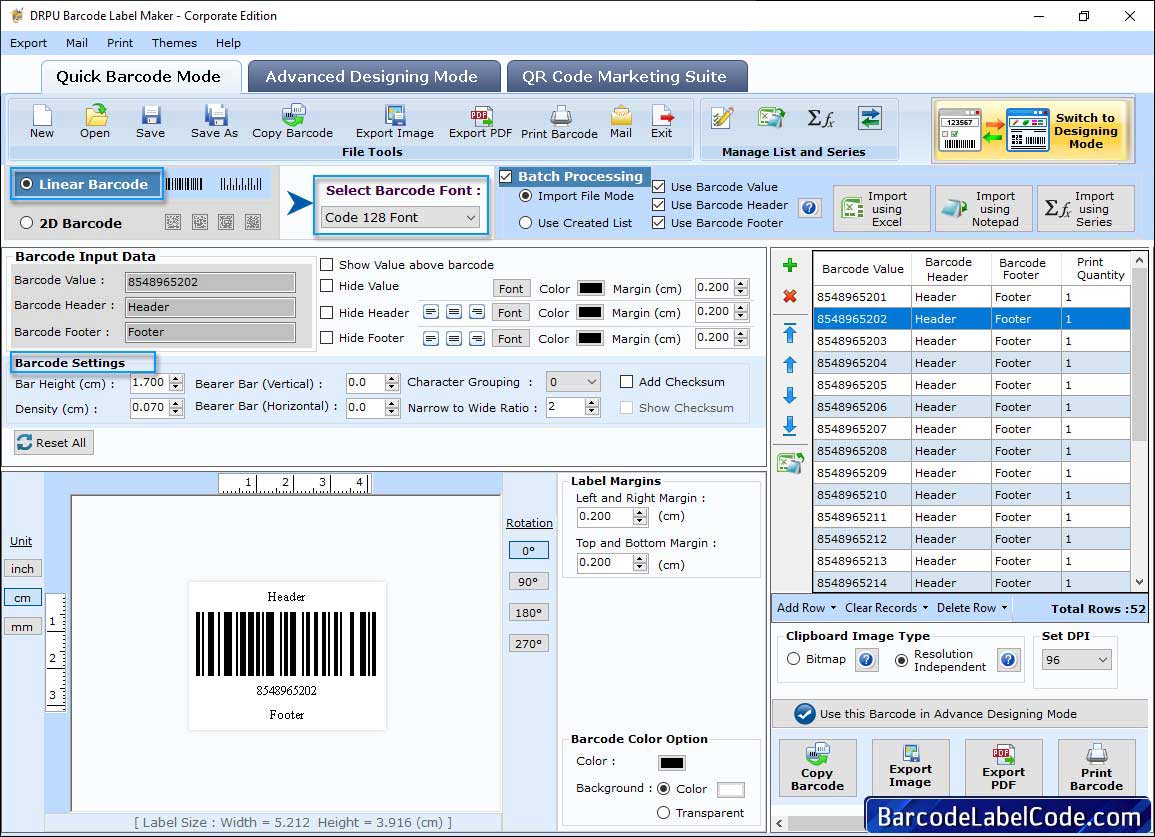Click the Mail toolbar icon
The image size is (1155, 837).
(621, 122)
